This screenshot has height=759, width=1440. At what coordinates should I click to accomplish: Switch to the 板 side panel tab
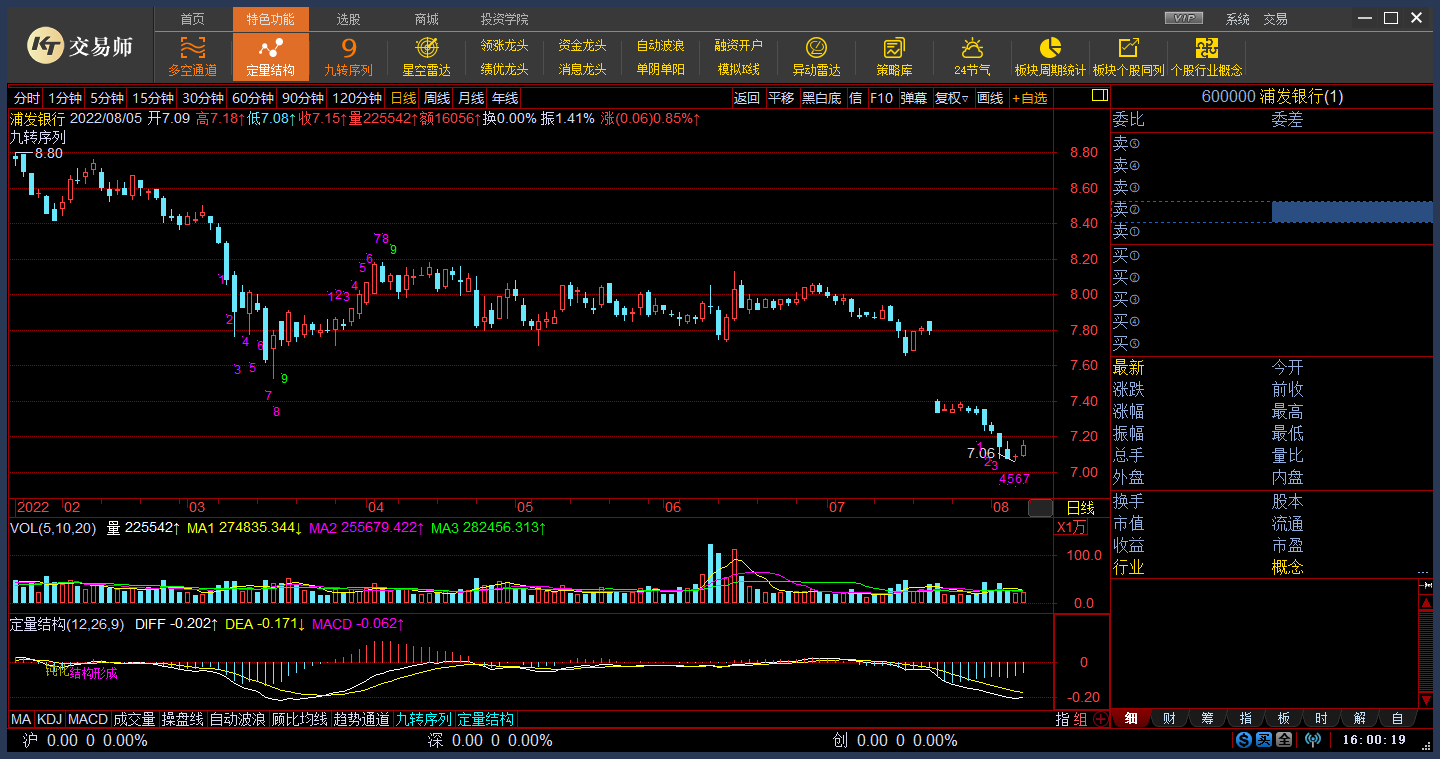1283,718
